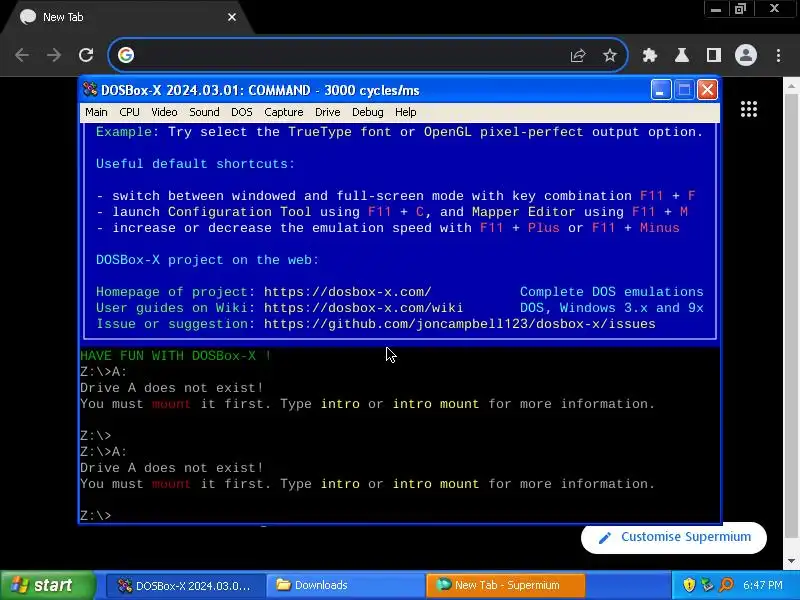Click the https://dosbox-x.com/ homepage text

point(347,292)
